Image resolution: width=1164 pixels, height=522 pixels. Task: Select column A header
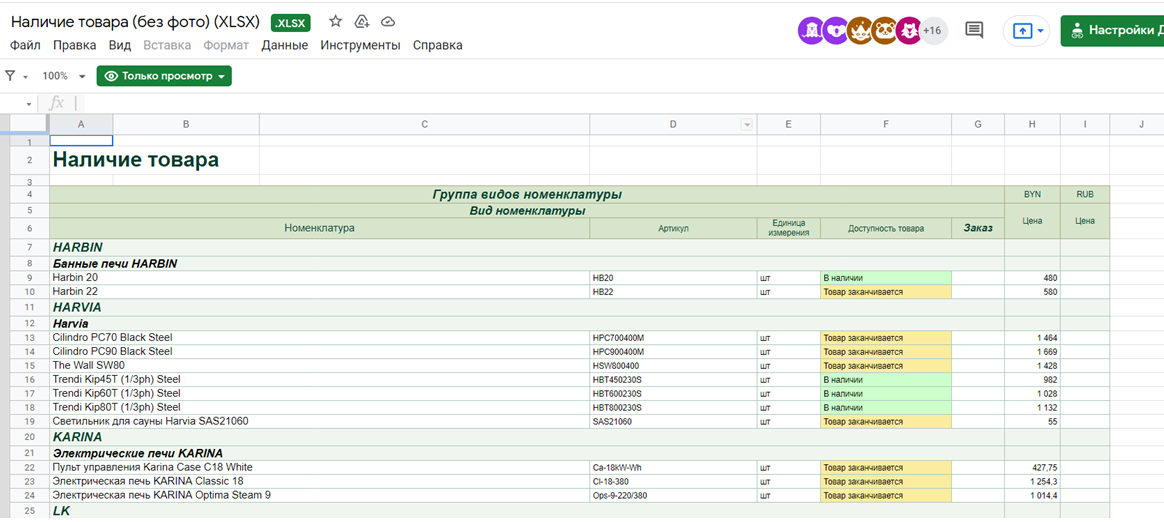point(81,125)
